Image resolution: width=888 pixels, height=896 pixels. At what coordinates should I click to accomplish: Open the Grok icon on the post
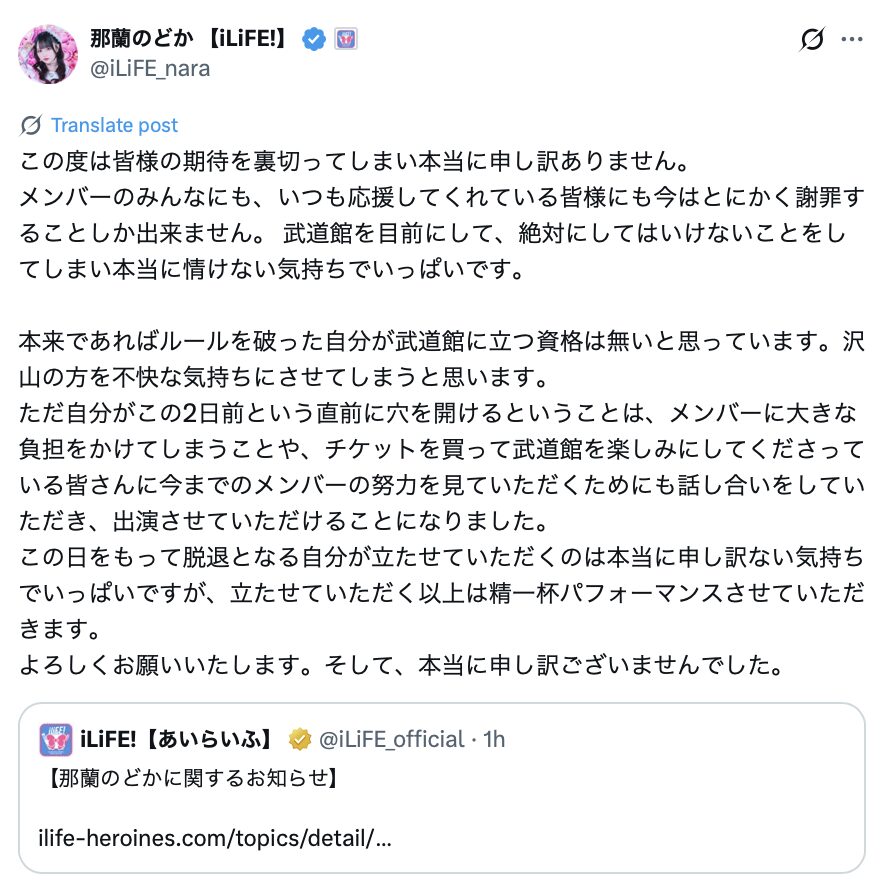coord(813,40)
